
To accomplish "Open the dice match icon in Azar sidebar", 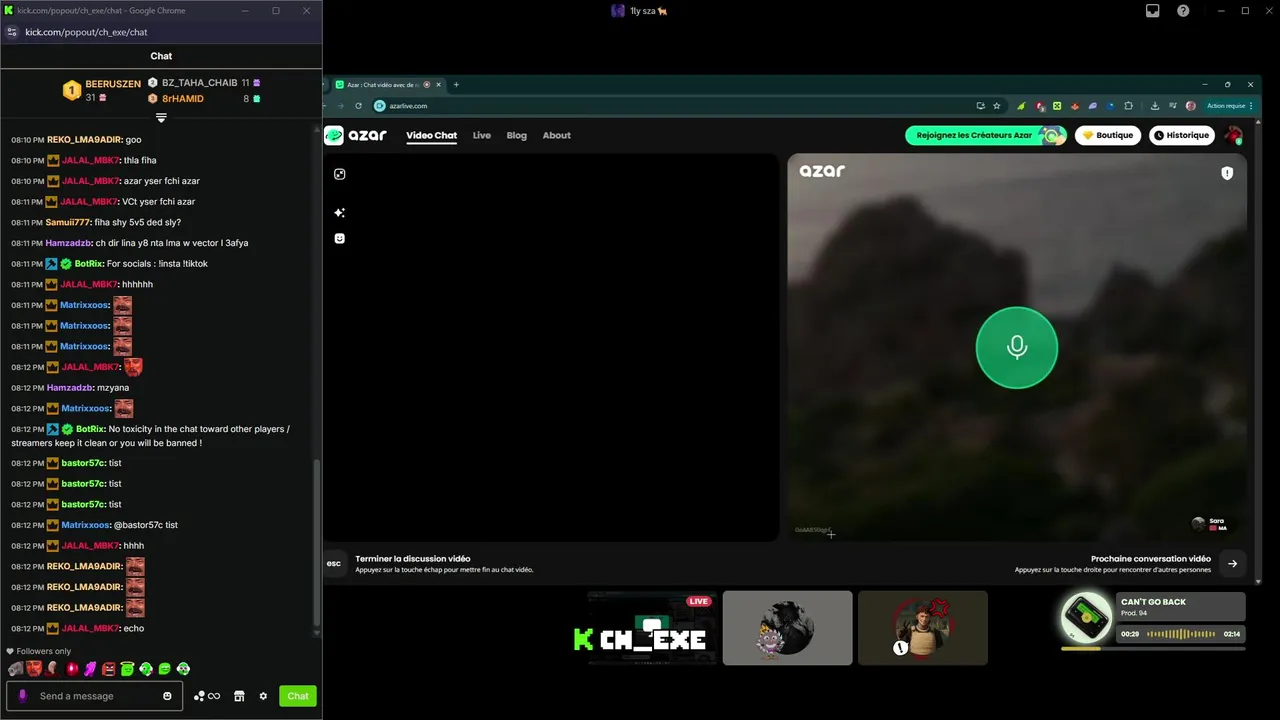I will click(x=339, y=174).
